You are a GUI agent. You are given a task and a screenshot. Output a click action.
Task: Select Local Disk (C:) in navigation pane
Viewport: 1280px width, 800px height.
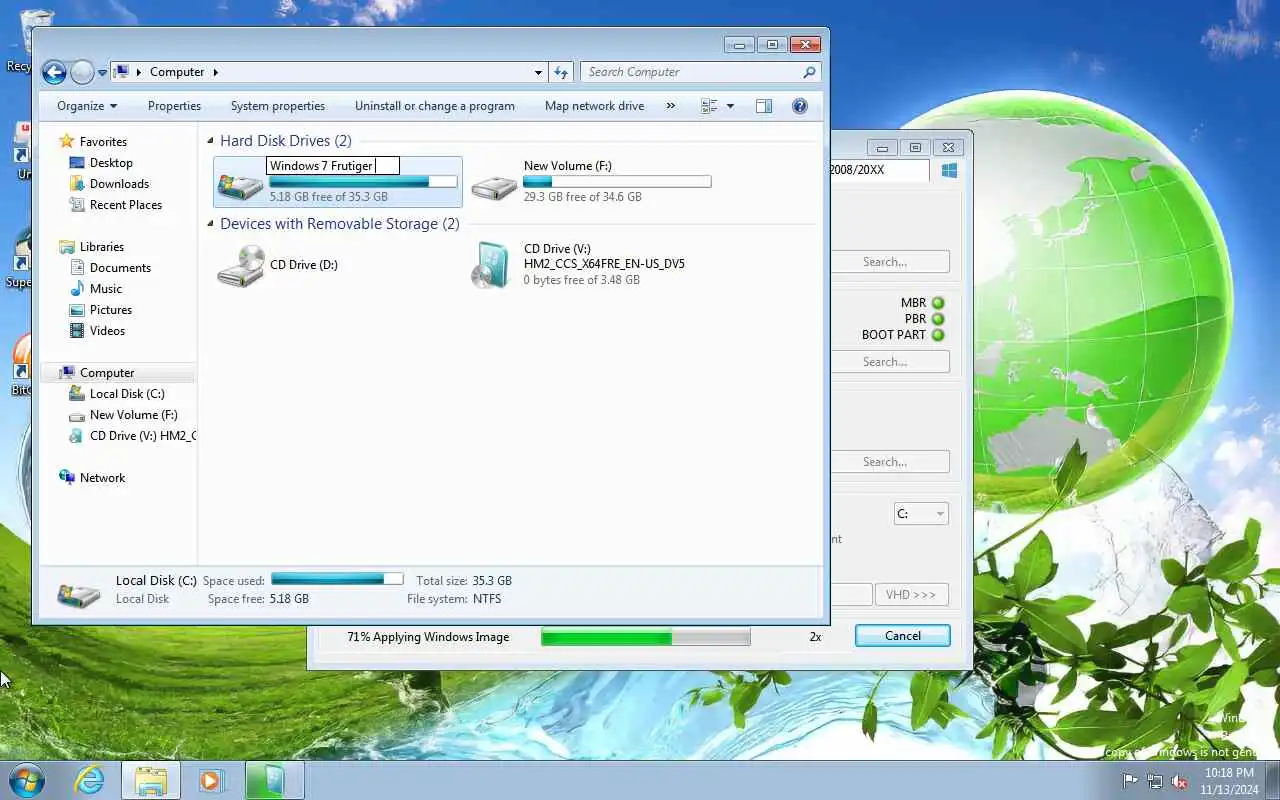click(x=127, y=394)
